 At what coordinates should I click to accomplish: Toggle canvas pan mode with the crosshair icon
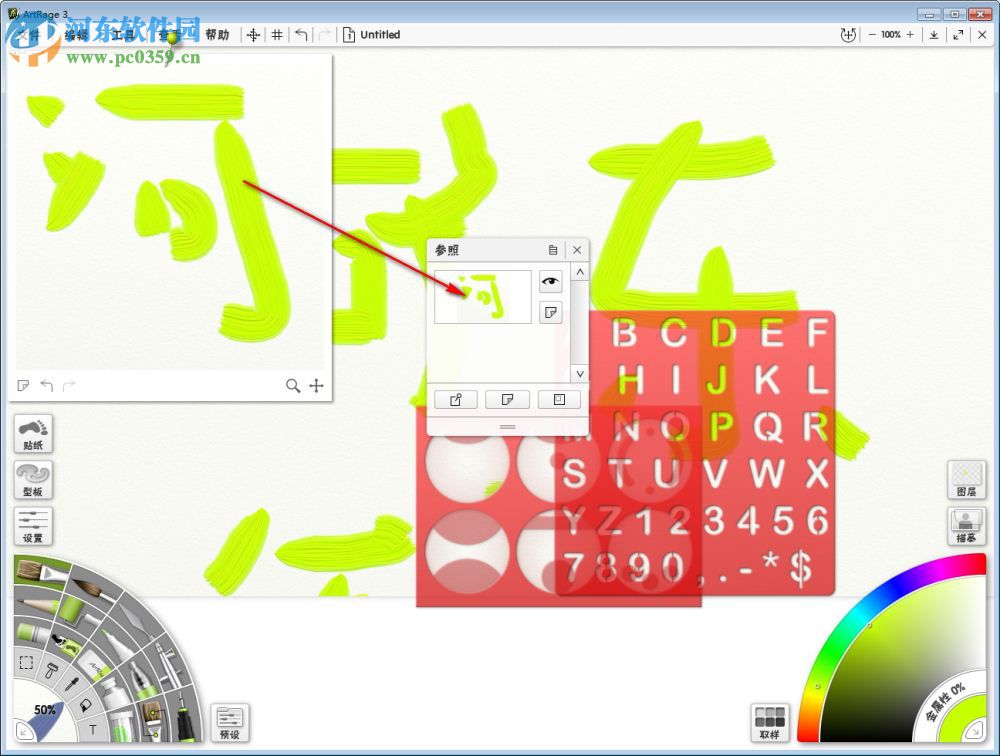pos(255,34)
